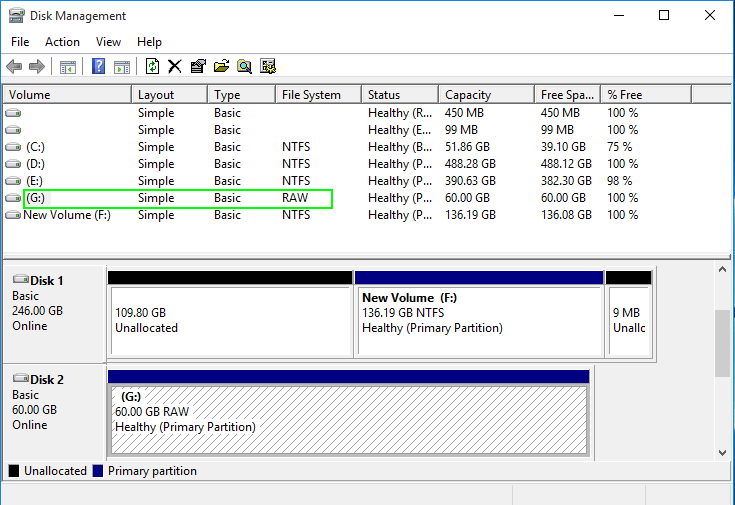Image resolution: width=735 pixels, height=505 pixels.
Task: Sort by the Volume column header
Action: tap(68, 95)
